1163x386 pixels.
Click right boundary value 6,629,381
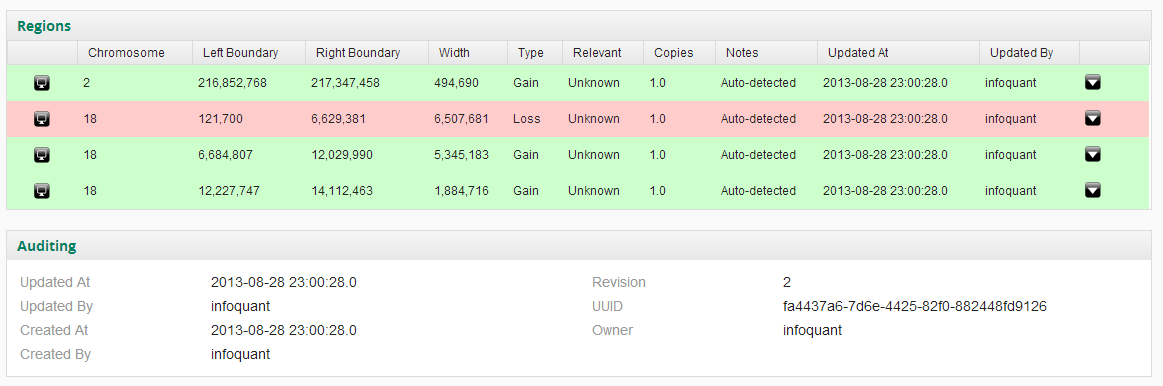[x=338, y=119]
